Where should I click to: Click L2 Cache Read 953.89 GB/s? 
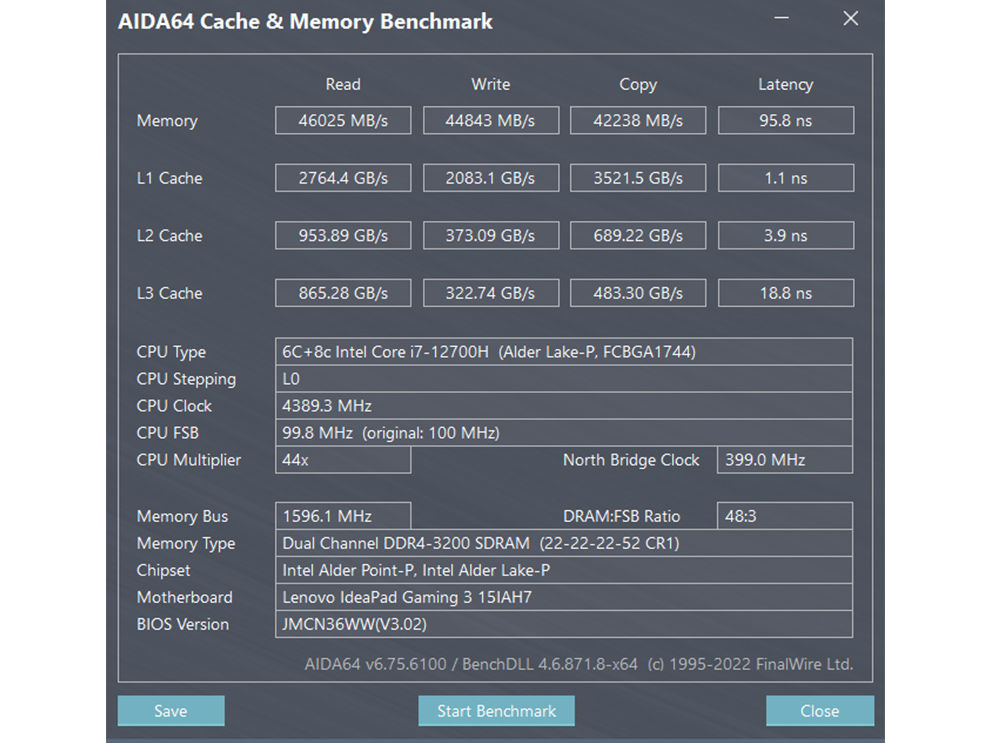343,235
